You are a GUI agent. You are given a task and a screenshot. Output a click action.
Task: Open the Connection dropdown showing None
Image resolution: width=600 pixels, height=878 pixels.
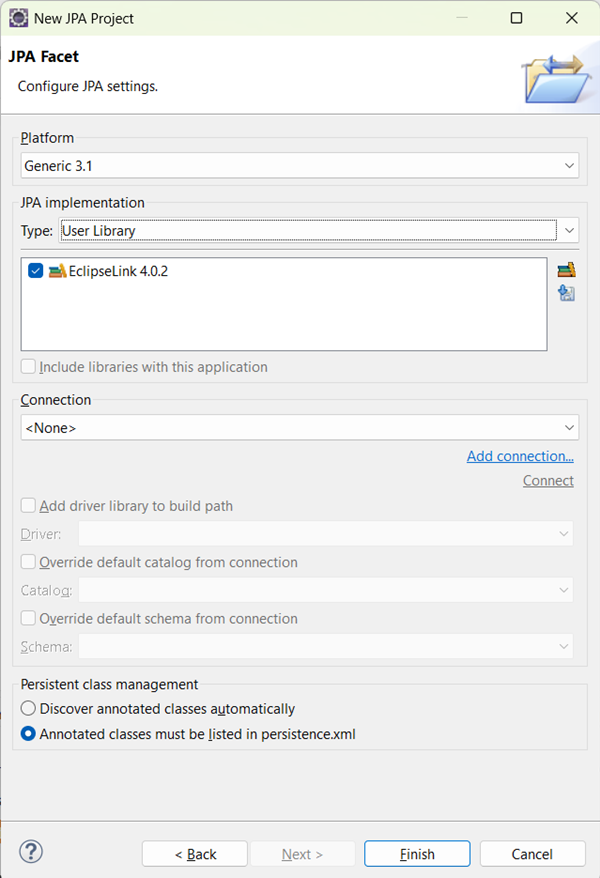(x=300, y=428)
